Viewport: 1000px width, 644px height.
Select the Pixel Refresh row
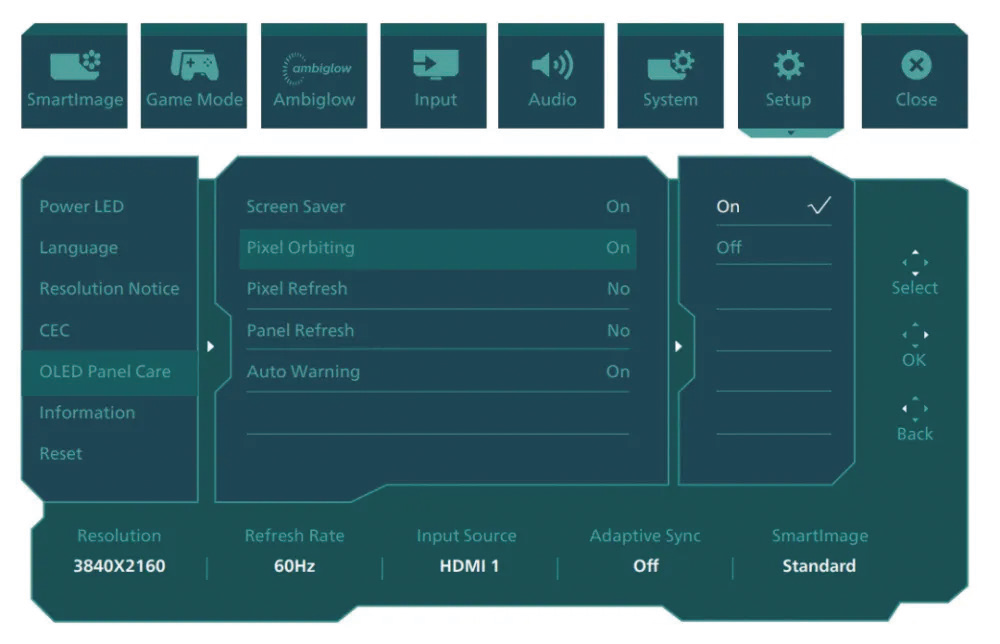[x=438, y=289]
